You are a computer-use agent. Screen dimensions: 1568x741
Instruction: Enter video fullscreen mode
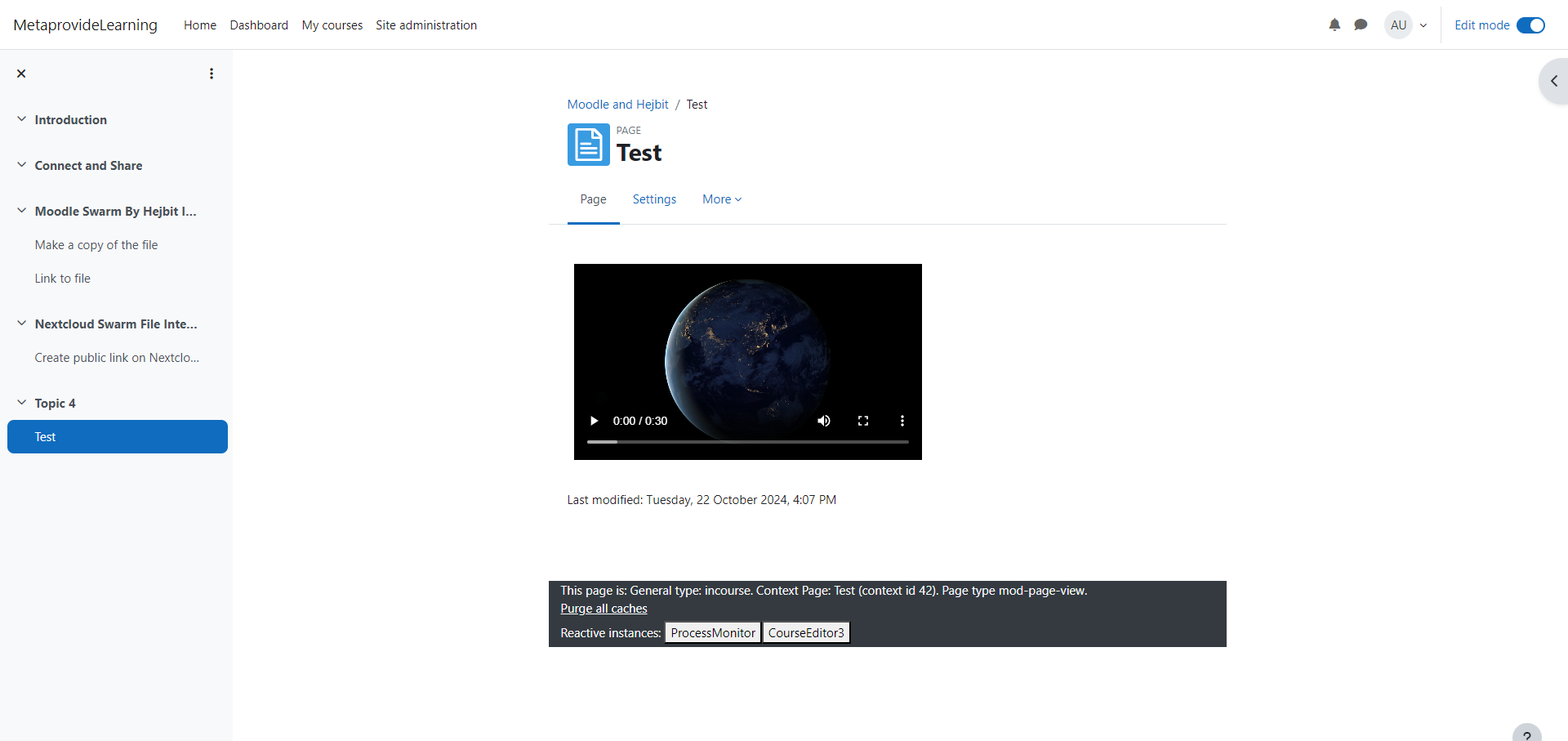(x=863, y=421)
